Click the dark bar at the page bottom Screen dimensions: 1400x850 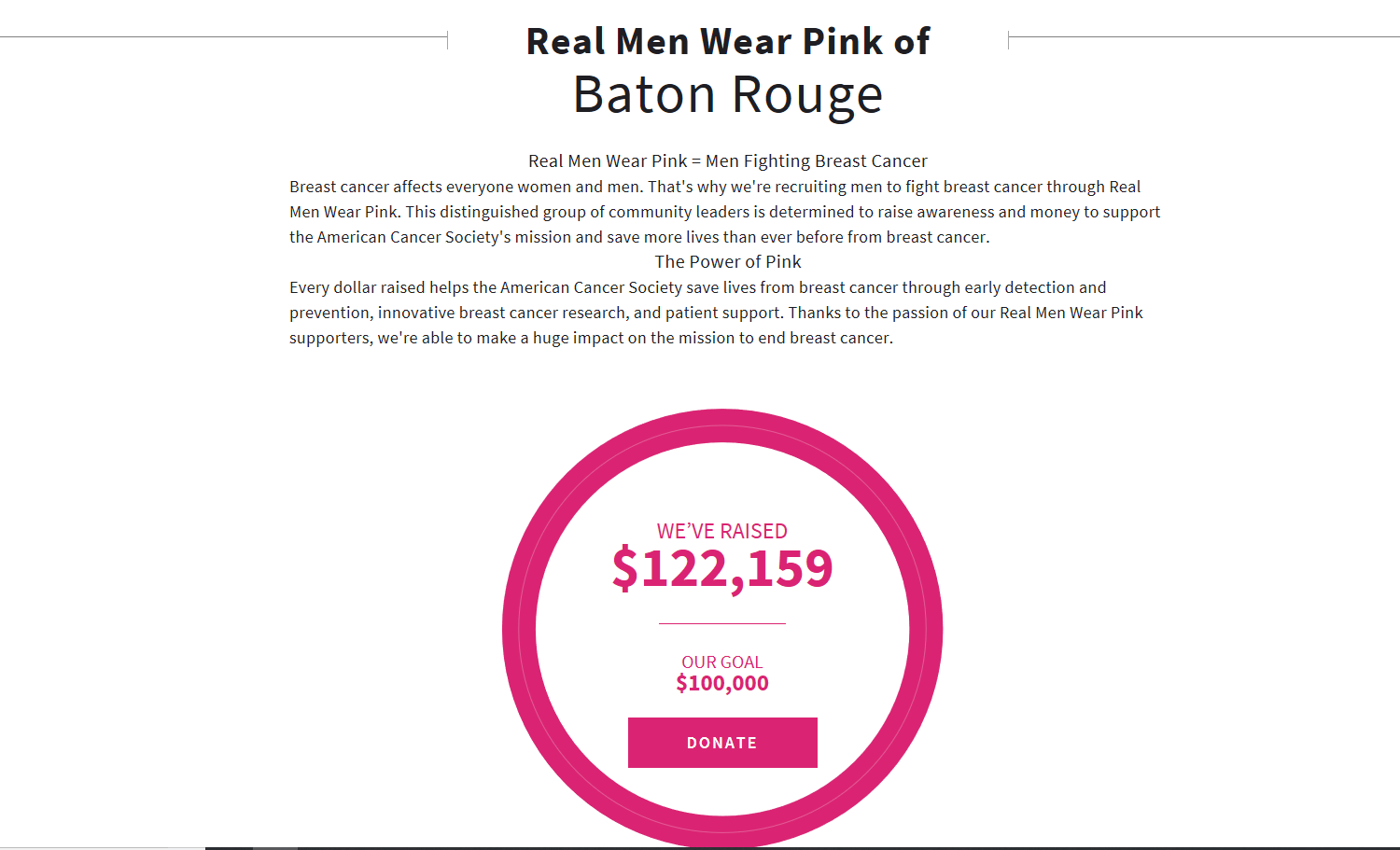pos(803,848)
